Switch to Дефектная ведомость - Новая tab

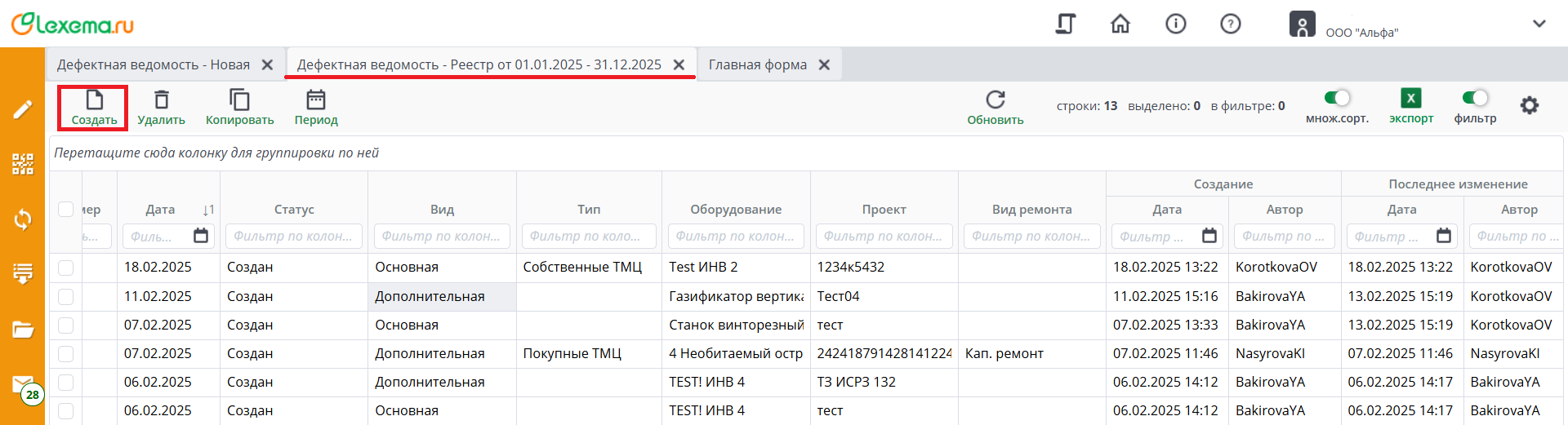click(x=154, y=65)
